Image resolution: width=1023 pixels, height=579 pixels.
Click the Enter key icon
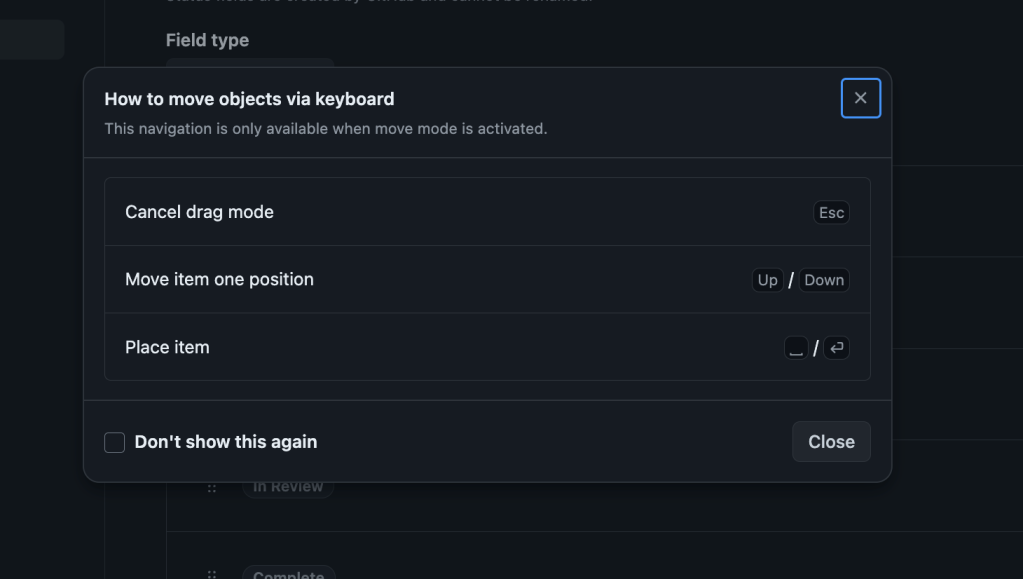(837, 348)
